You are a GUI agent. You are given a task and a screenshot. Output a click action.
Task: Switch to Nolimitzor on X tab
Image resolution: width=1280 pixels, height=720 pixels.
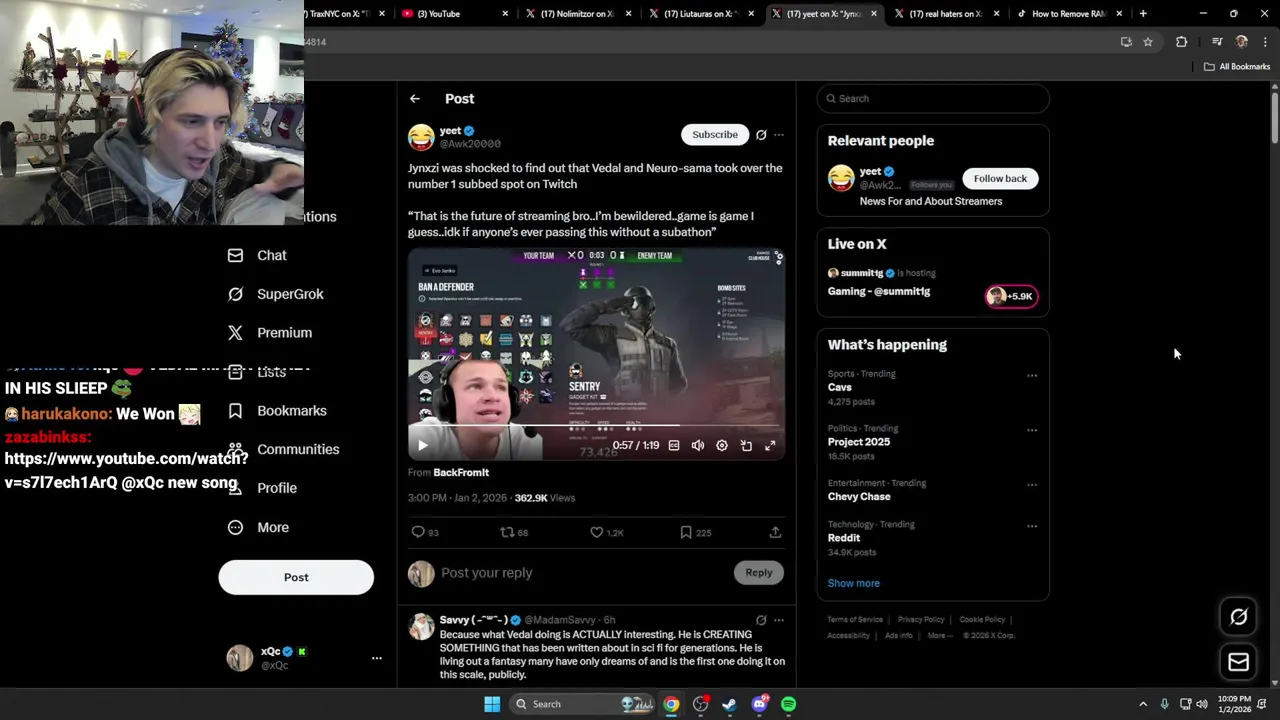[x=580, y=14]
